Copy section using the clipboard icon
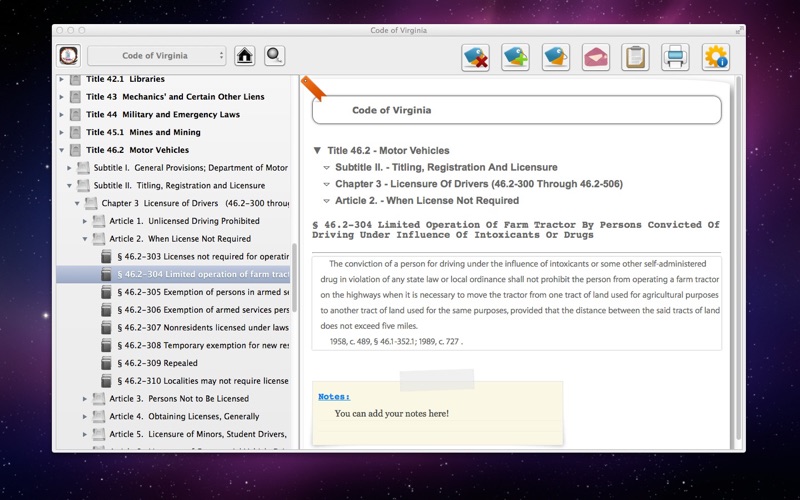 (635, 57)
